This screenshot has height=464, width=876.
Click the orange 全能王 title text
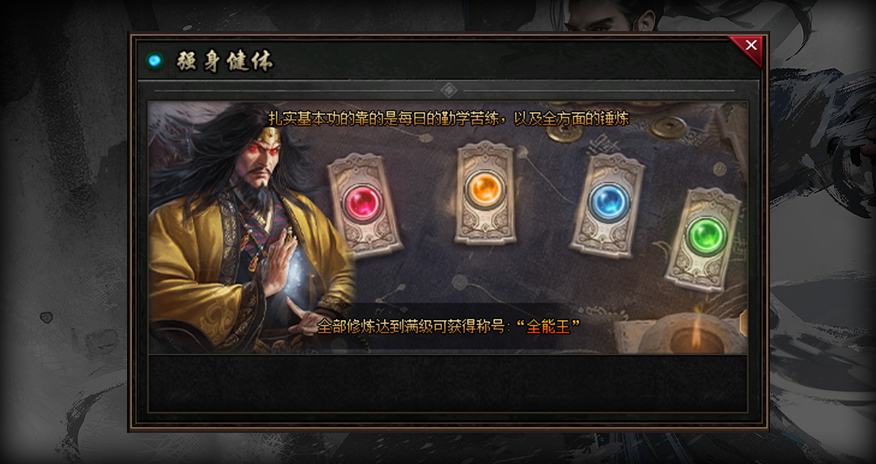[x=548, y=327]
